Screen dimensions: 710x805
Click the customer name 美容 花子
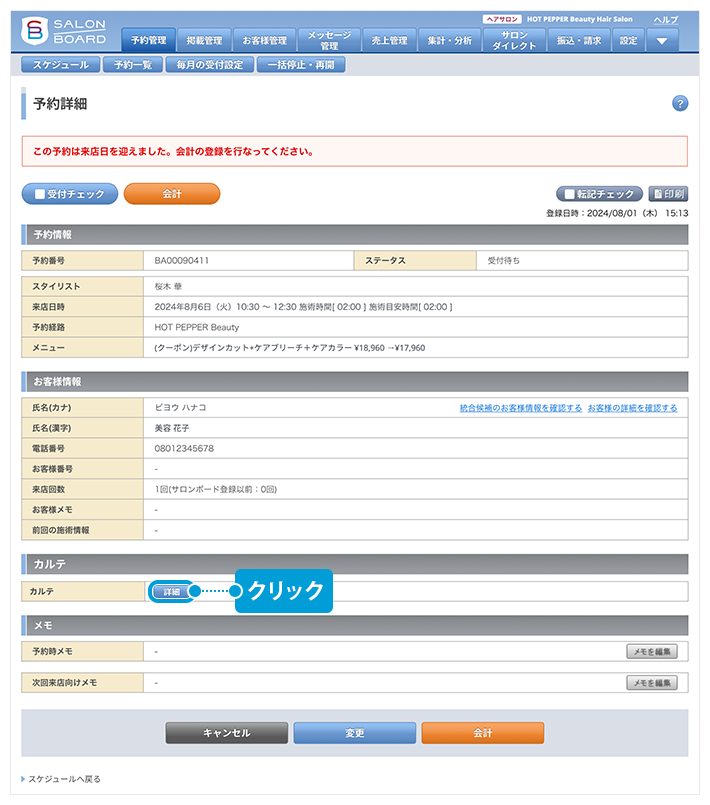coord(172,428)
